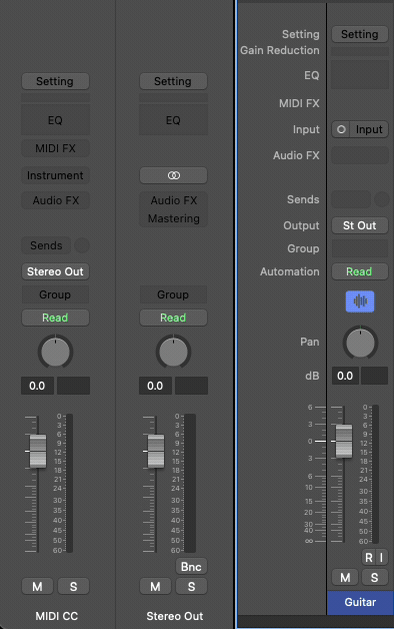Click the waveform track icon on Guitar strip
This screenshot has height=629, width=394.
pos(360,301)
